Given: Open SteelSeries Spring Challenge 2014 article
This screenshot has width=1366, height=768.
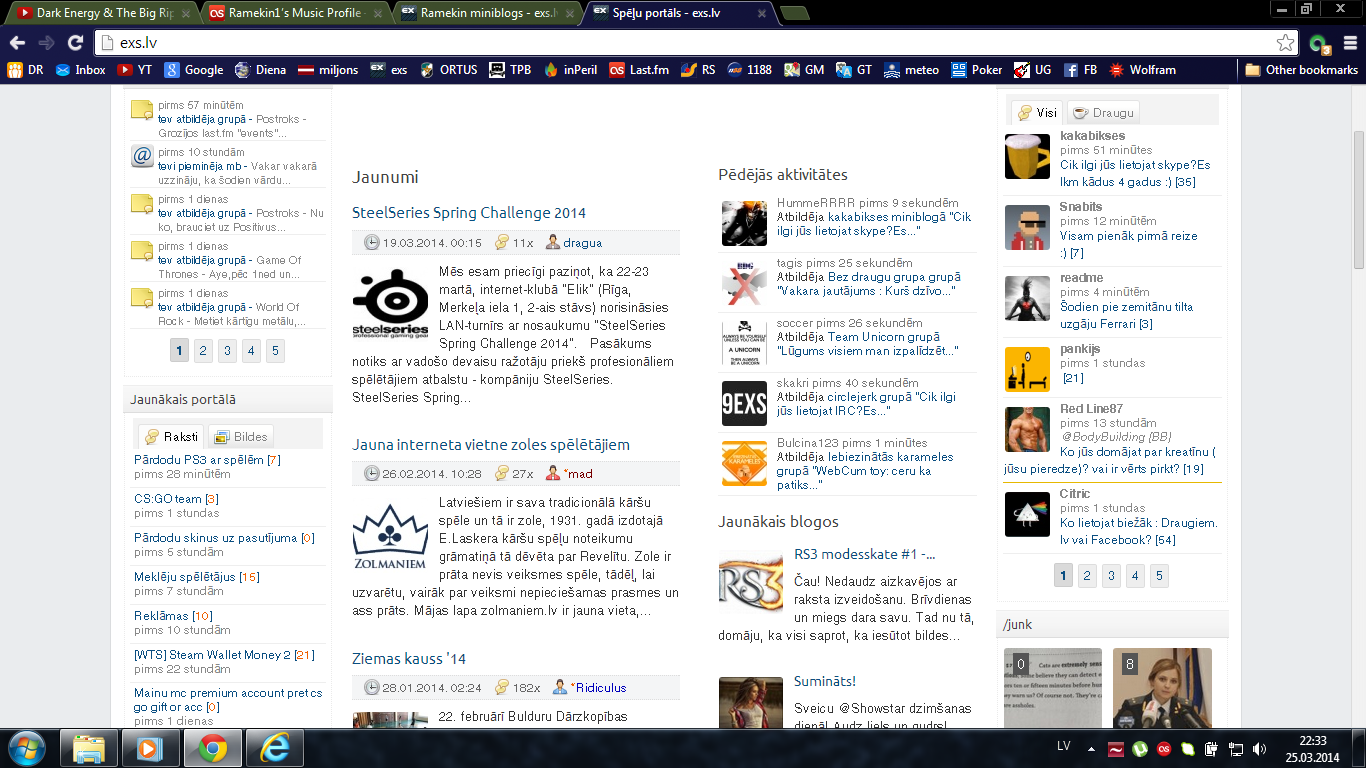Looking at the screenshot, I should pos(469,212).
